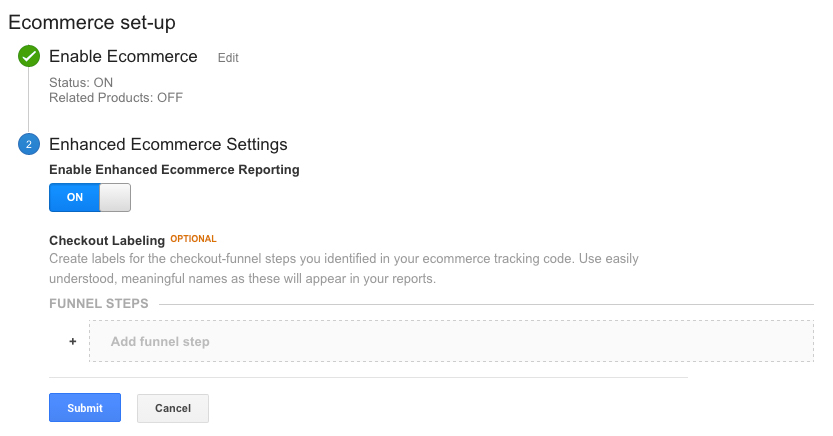
Task: Focus the Add funnel step field
Action: (450, 341)
